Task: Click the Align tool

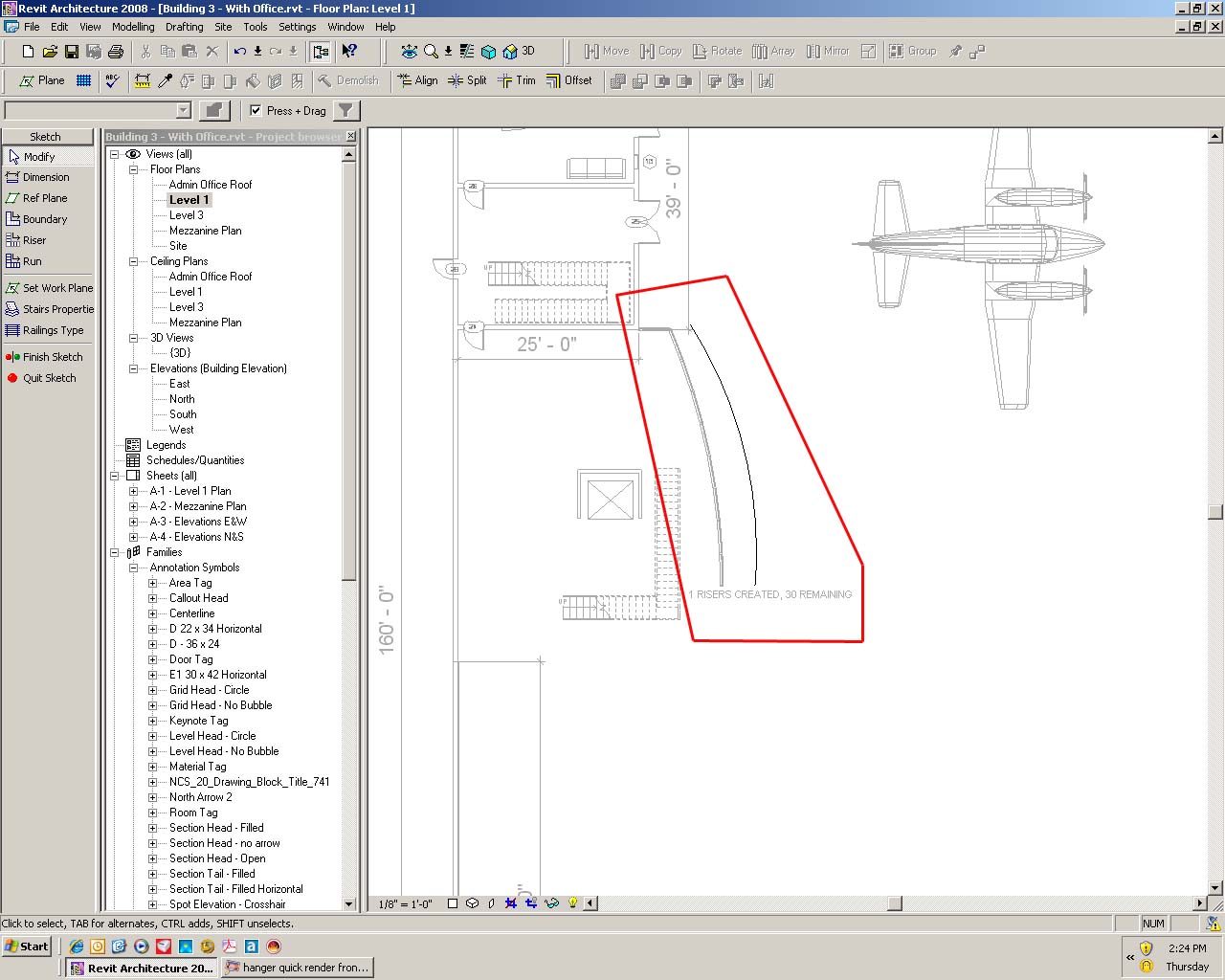Action: coord(417,81)
